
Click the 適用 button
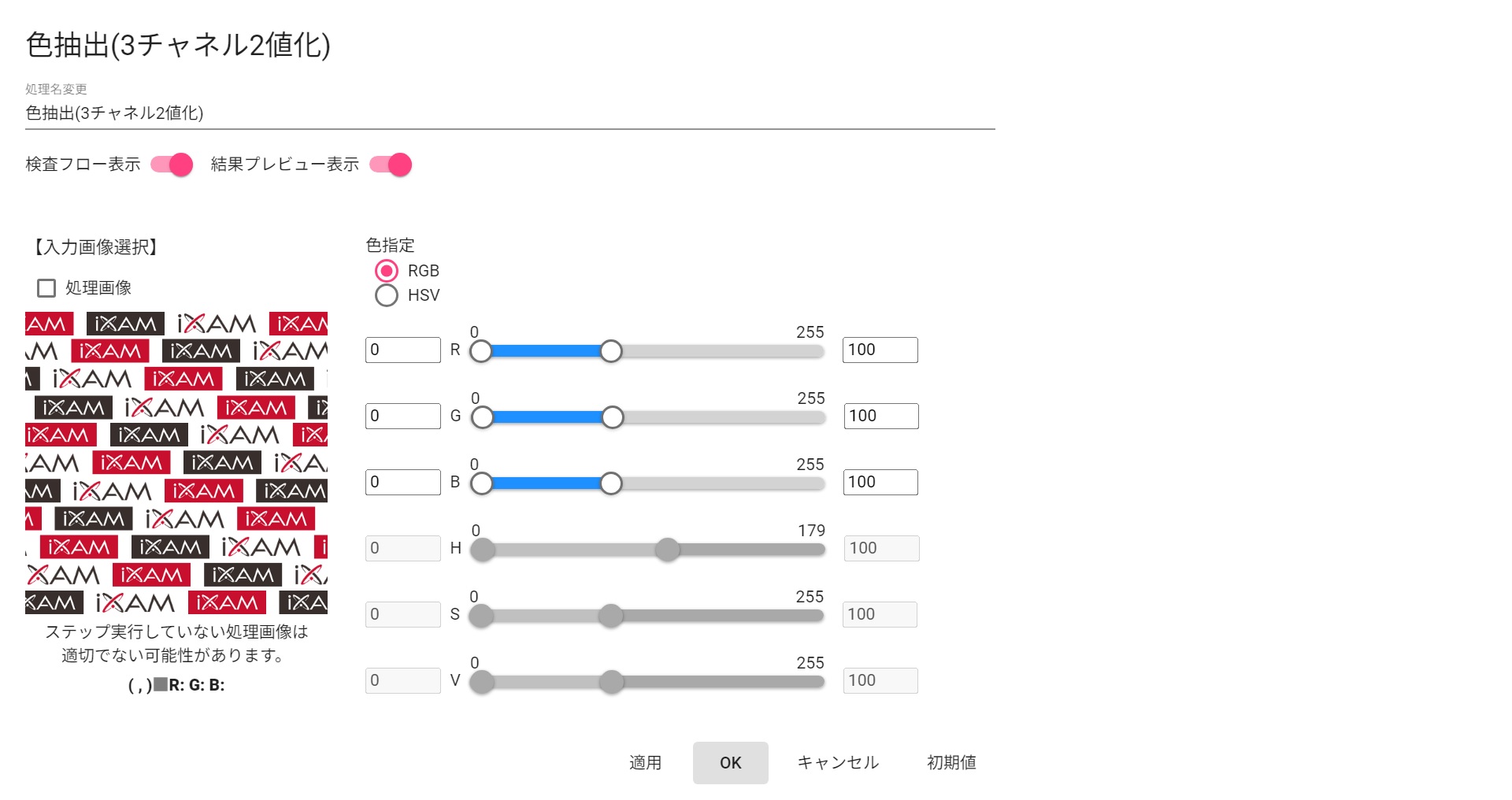[645, 762]
